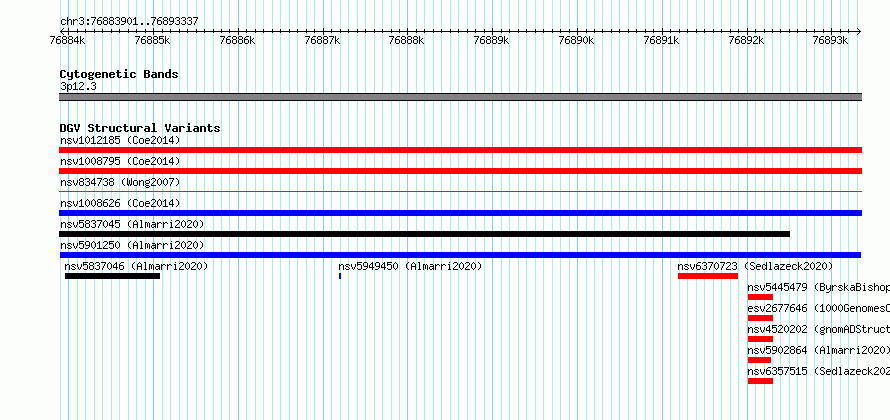This screenshot has height=420, width=890.
Task: Click the 76890k ruler tick label
Action: 576,40
